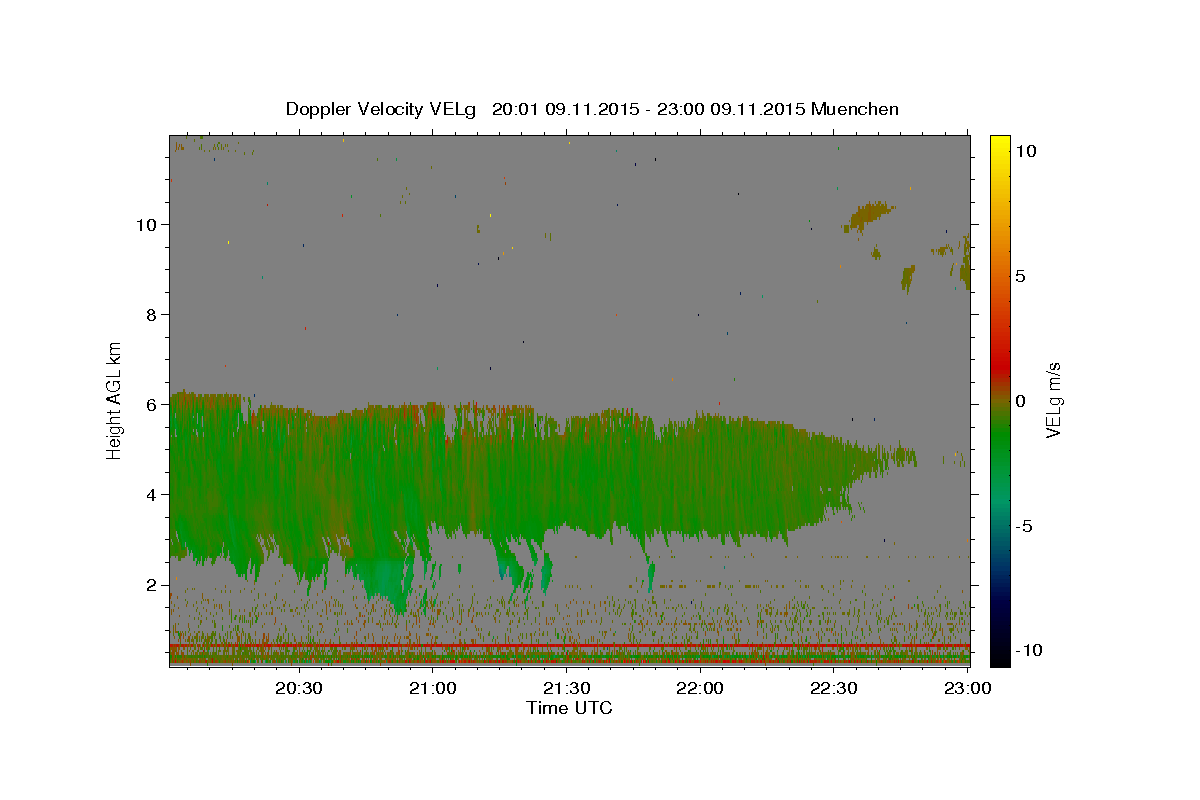The width and height of the screenshot is (1200, 800).
Task: Click the 'Height AGL km' y-axis label
Action: 115,400
